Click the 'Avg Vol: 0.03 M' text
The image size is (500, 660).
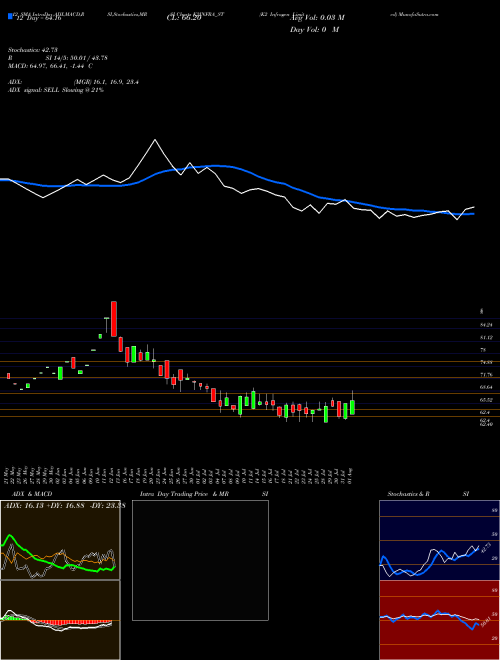317,18
